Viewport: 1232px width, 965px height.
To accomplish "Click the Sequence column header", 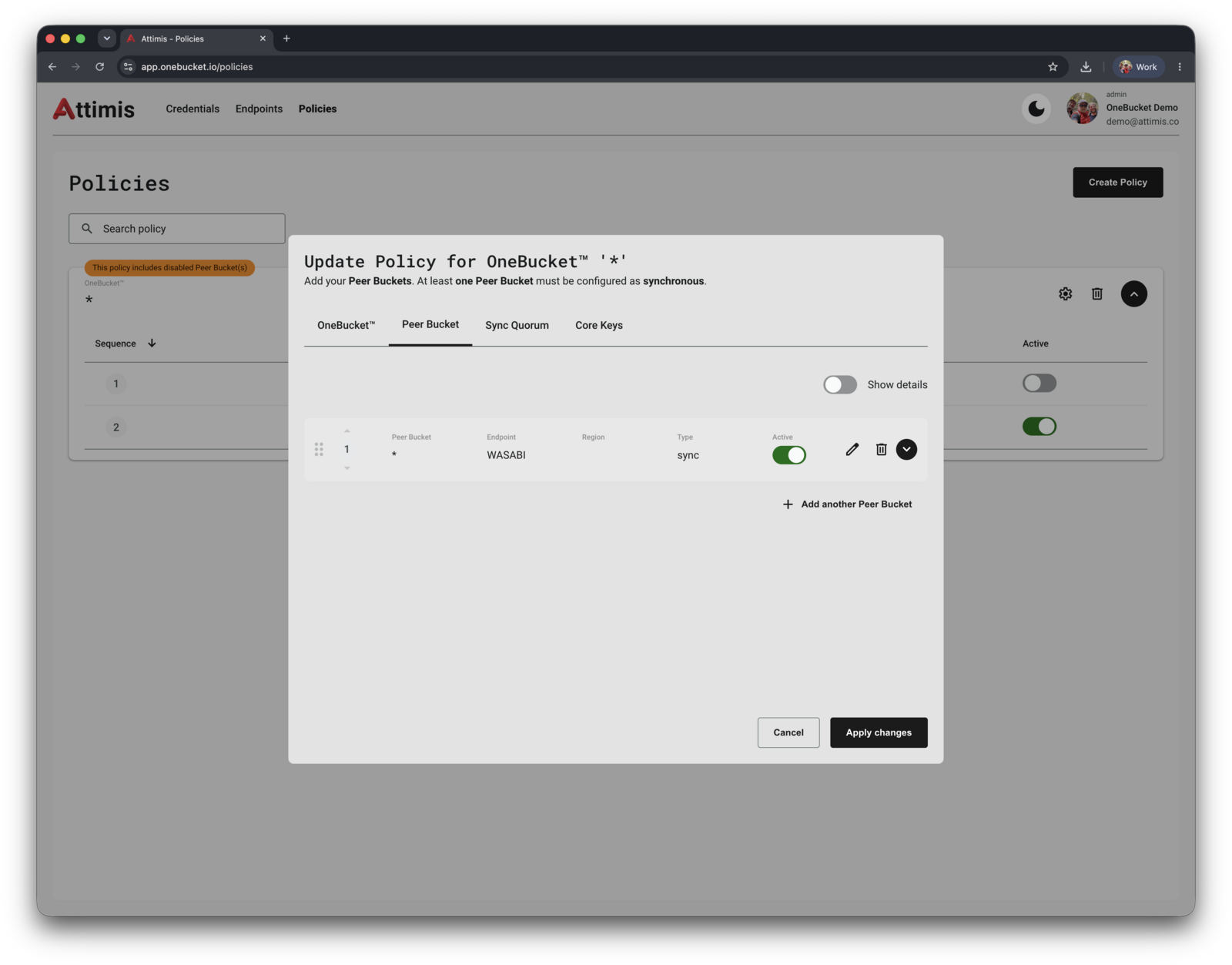I will tap(115, 343).
